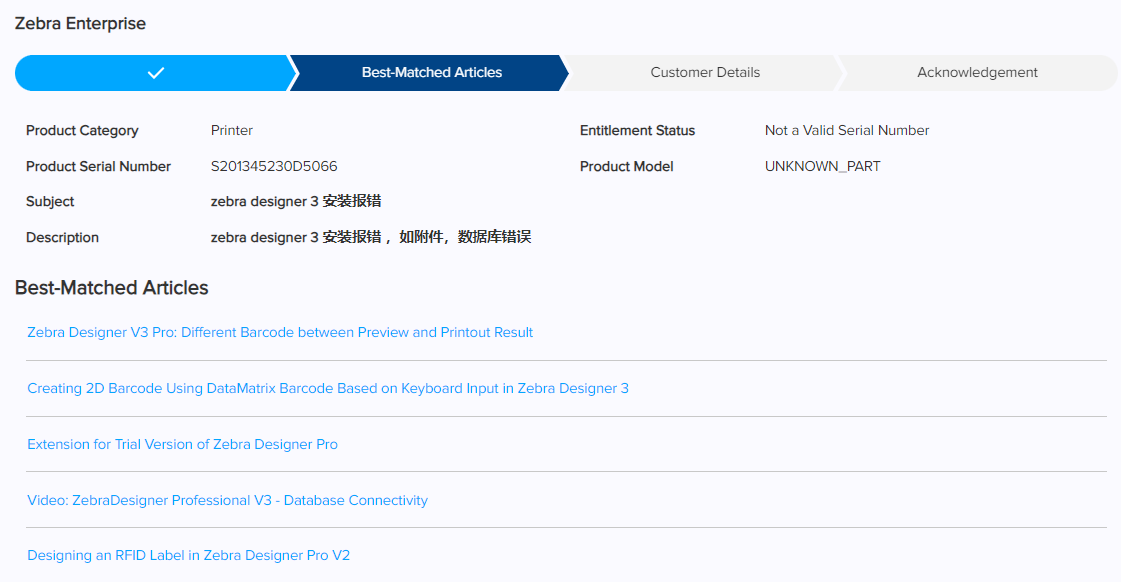The height and width of the screenshot is (582, 1121).
Task: Click the Description value text
Action: pyautogui.click(x=370, y=238)
